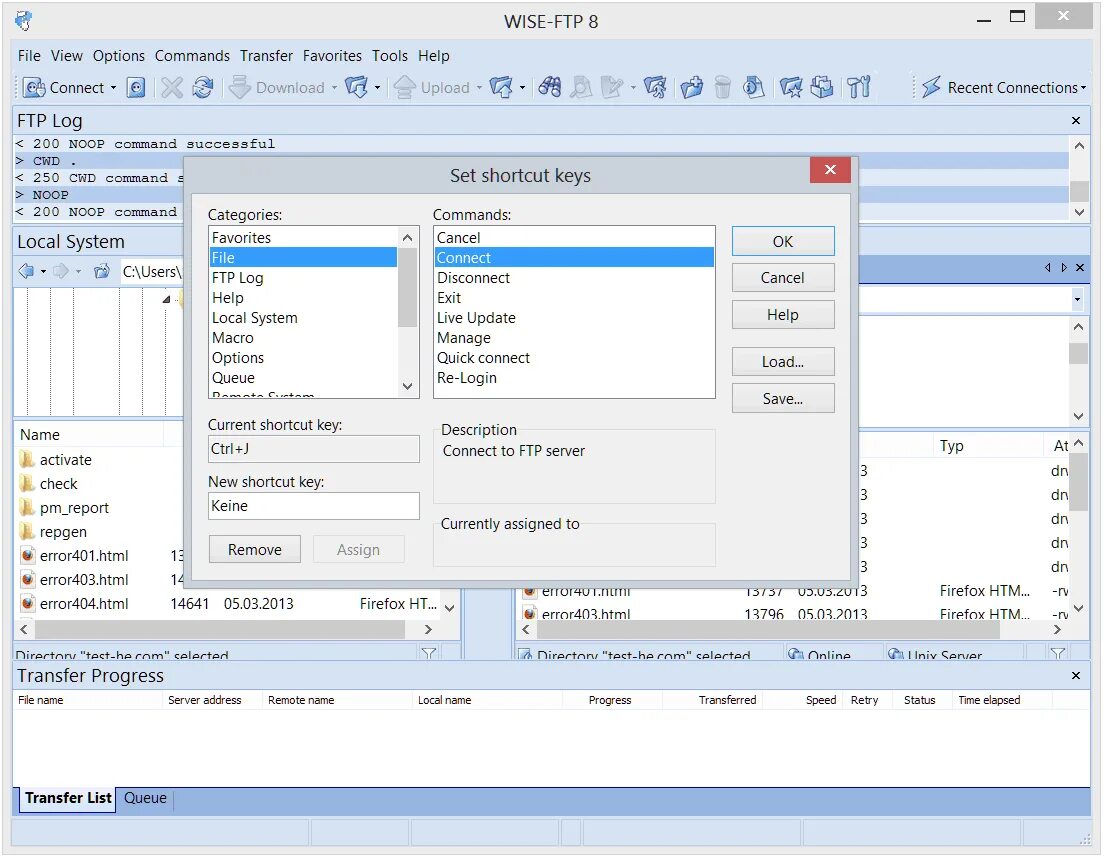Click the view file magnifier toolbar icon
The height and width of the screenshot is (859, 1105).
[581, 87]
